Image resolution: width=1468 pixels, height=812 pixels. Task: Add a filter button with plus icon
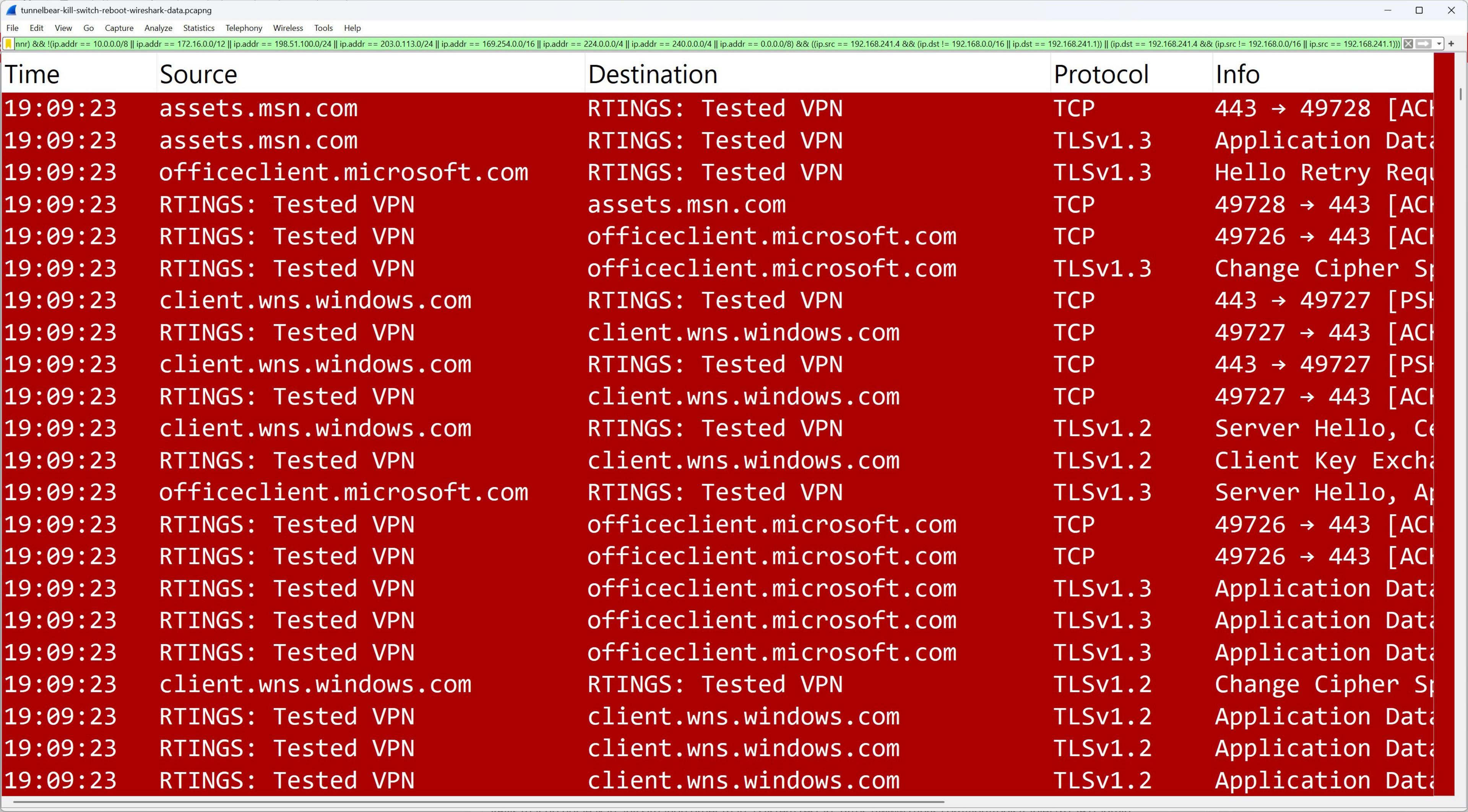click(1451, 44)
